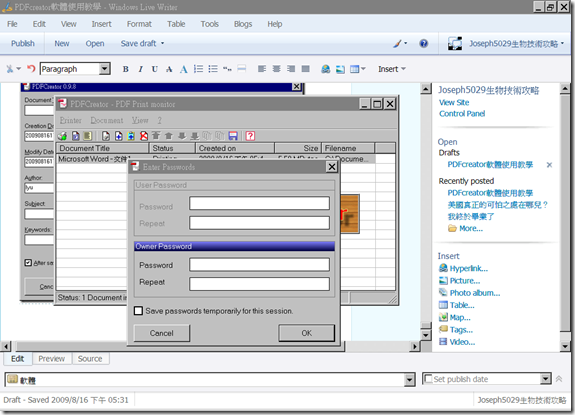Center align text in toolbar
The image size is (575, 415).
[x=276, y=69]
